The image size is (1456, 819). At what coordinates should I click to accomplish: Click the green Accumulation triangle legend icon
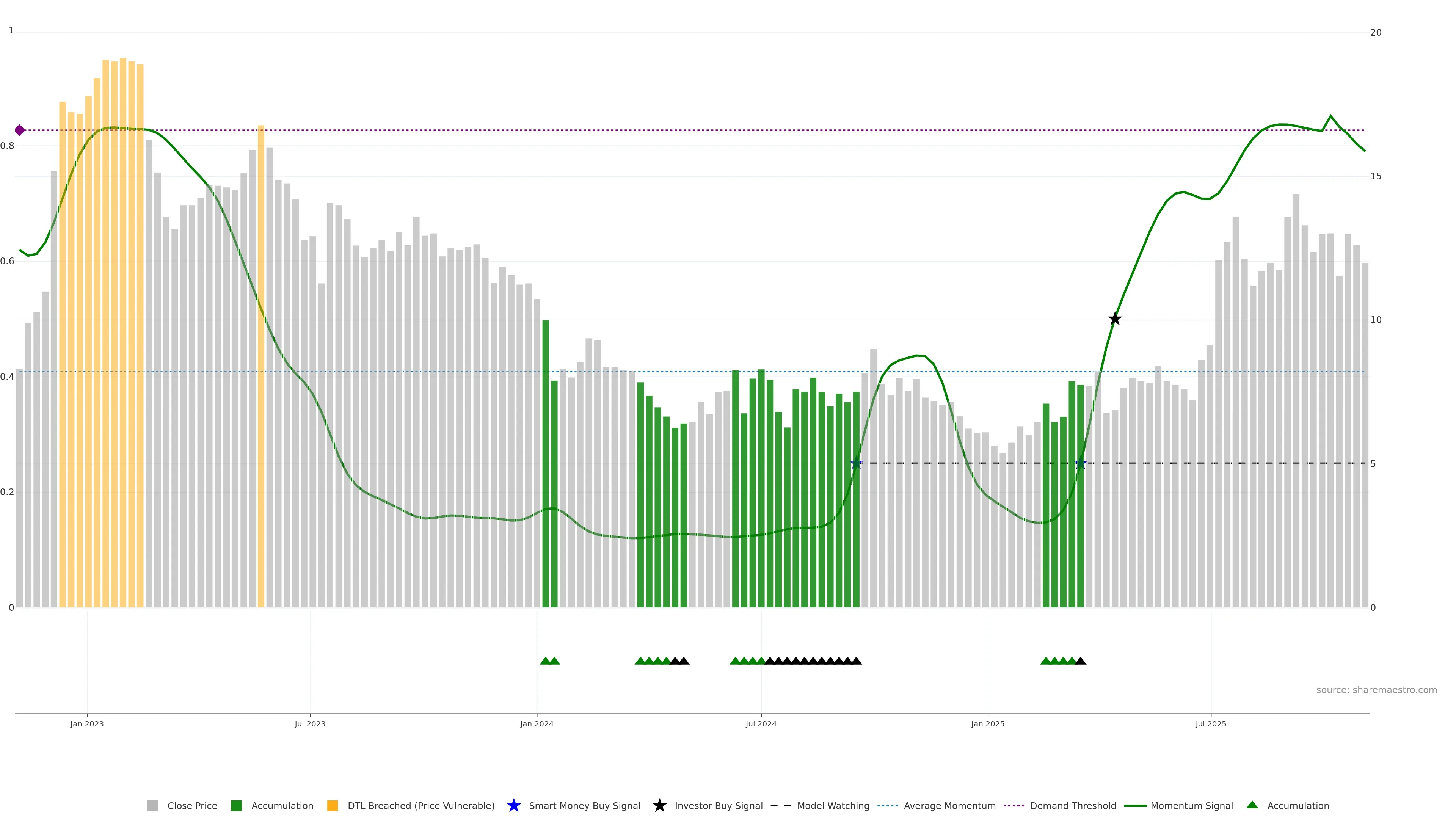point(1252,805)
